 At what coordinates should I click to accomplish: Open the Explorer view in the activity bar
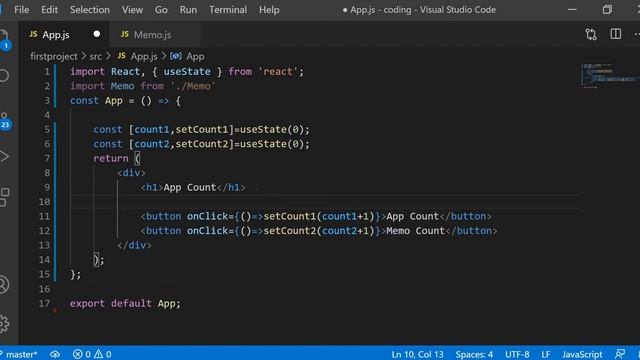click(4, 39)
